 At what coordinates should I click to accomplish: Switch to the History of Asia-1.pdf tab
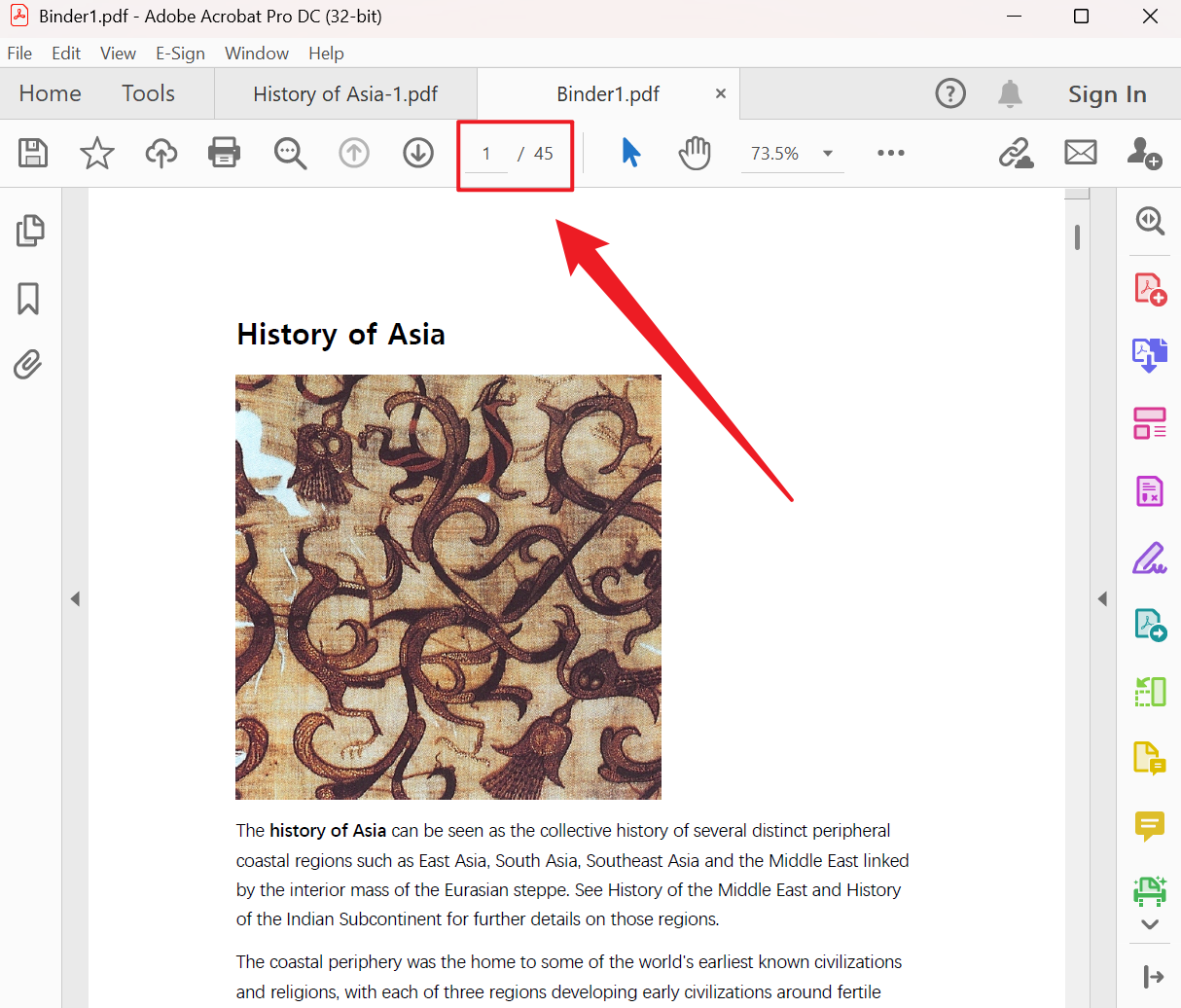click(x=346, y=93)
